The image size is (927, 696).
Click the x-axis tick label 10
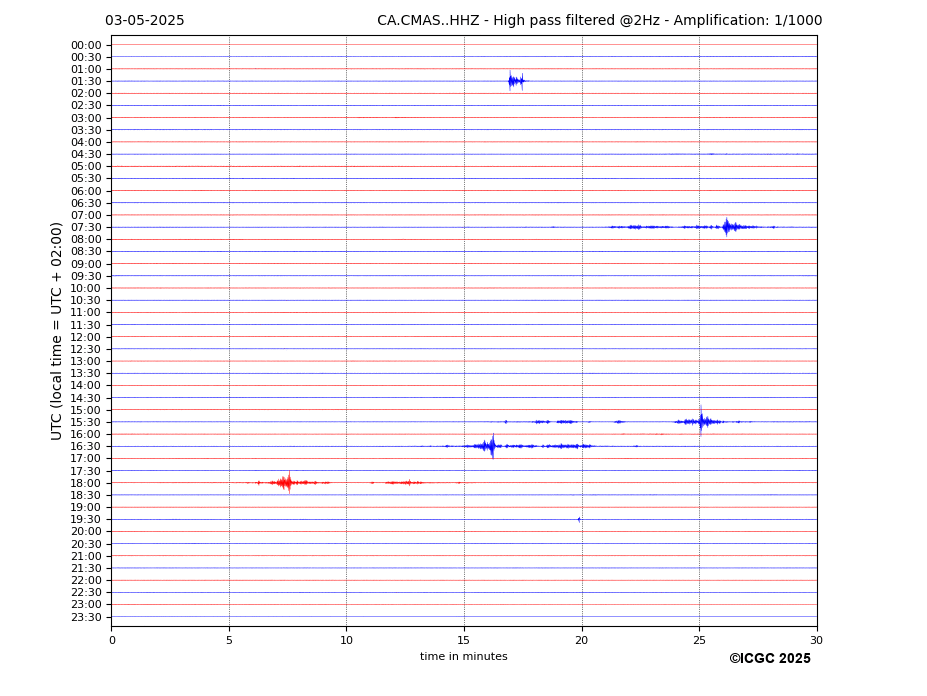coord(346,640)
